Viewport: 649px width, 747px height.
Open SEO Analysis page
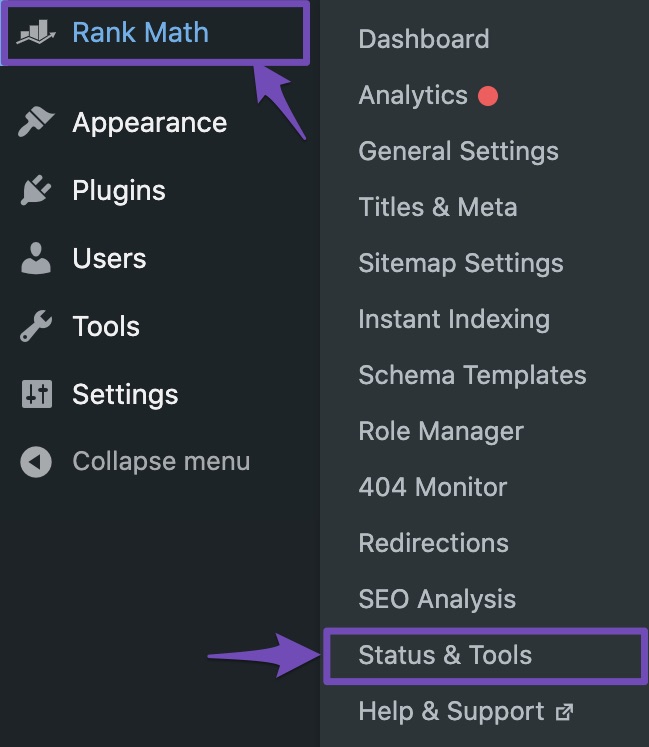[437, 599]
